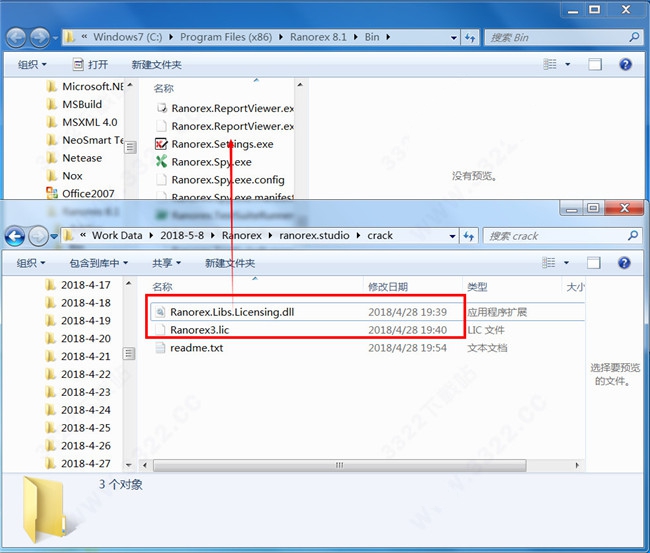Click the Ranorex.Settings.exe icon
The height and width of the screenshot is (553, 650).
click(x=161, y=144)
